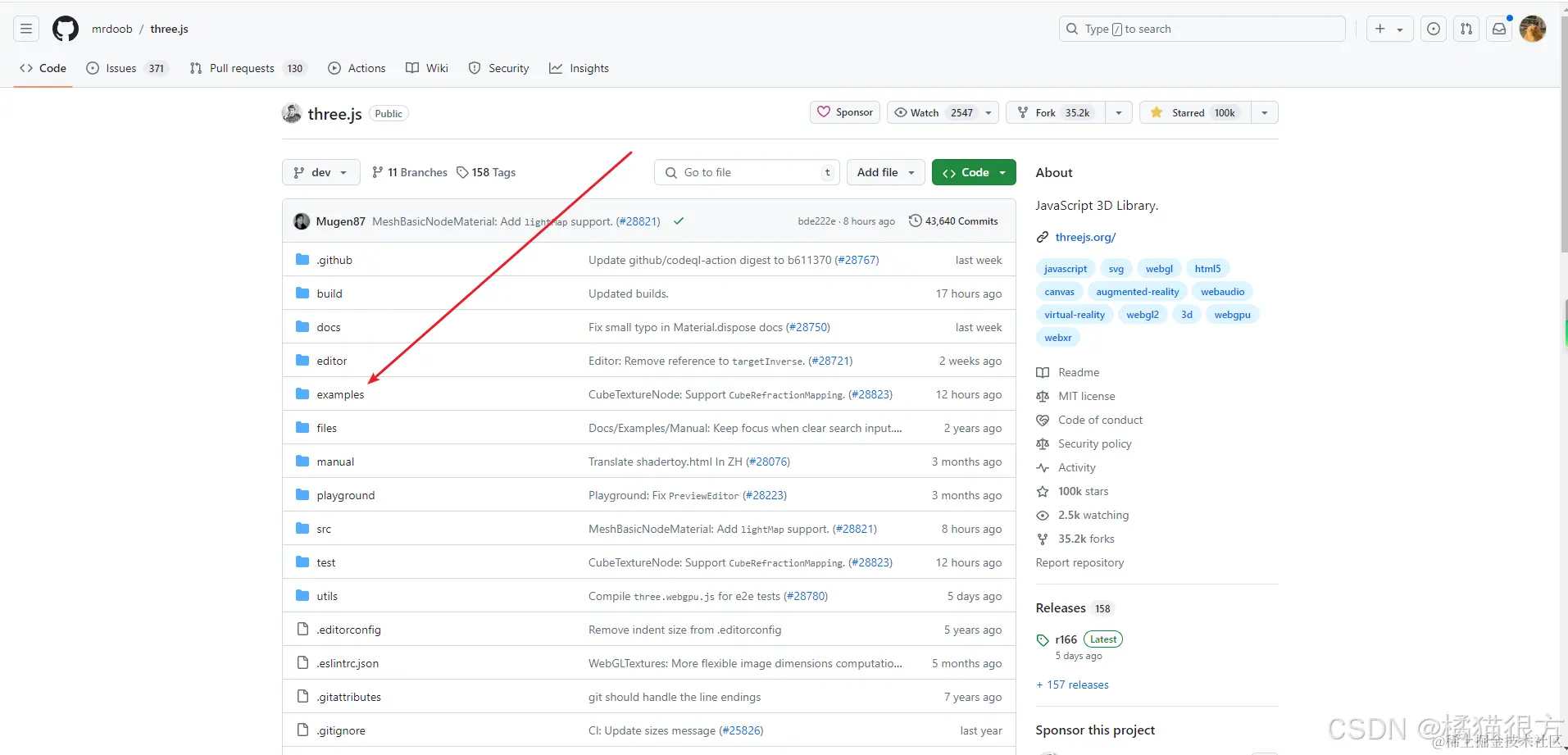Click the Sponsor button
The height and width of the screenshot is (755, 1568).
tap(845, 112)
